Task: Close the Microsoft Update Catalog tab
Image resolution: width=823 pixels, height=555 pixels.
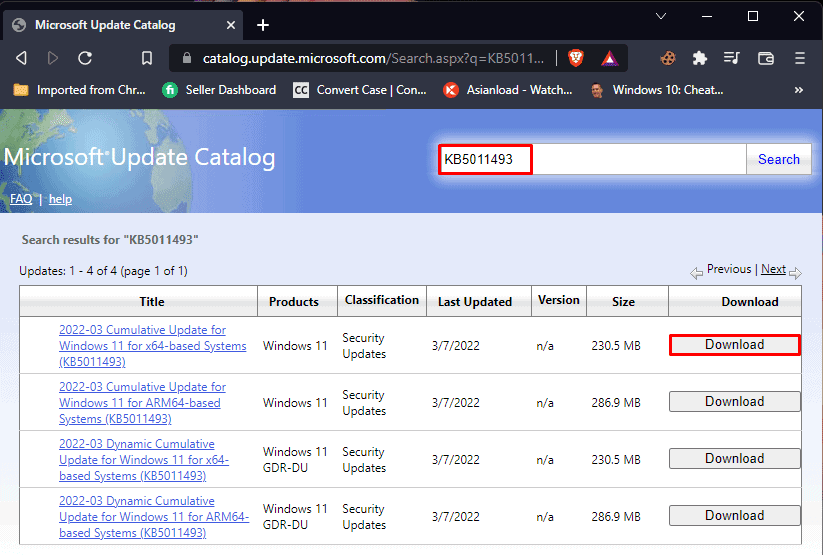Action: (230, 25)
